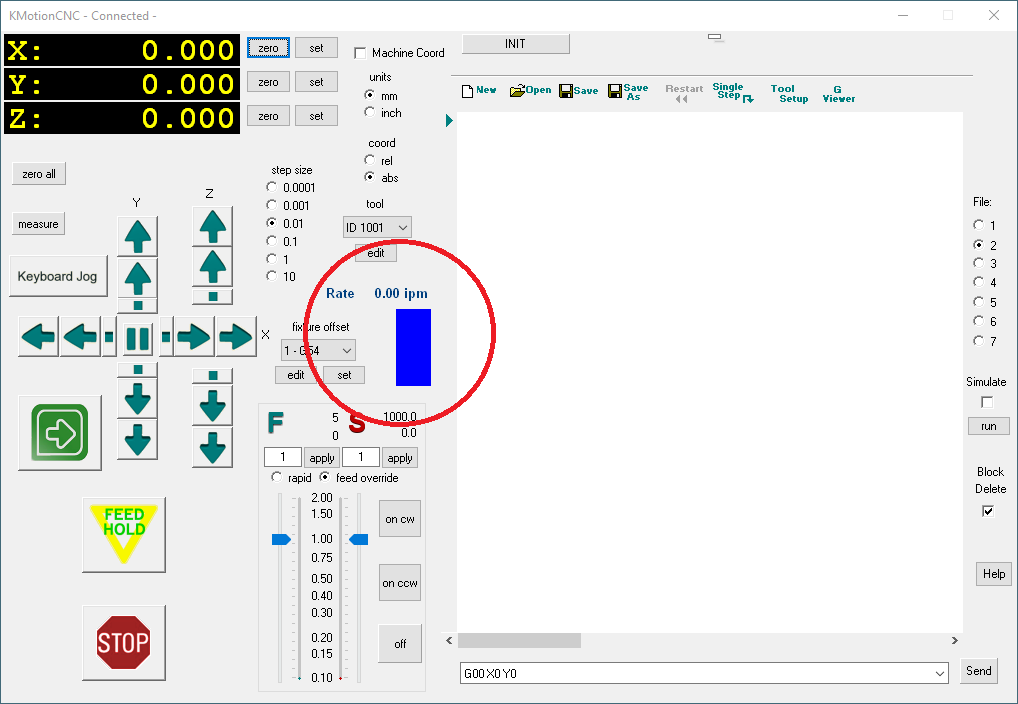Click the green cycle start arrow icon

pos(60,432)
